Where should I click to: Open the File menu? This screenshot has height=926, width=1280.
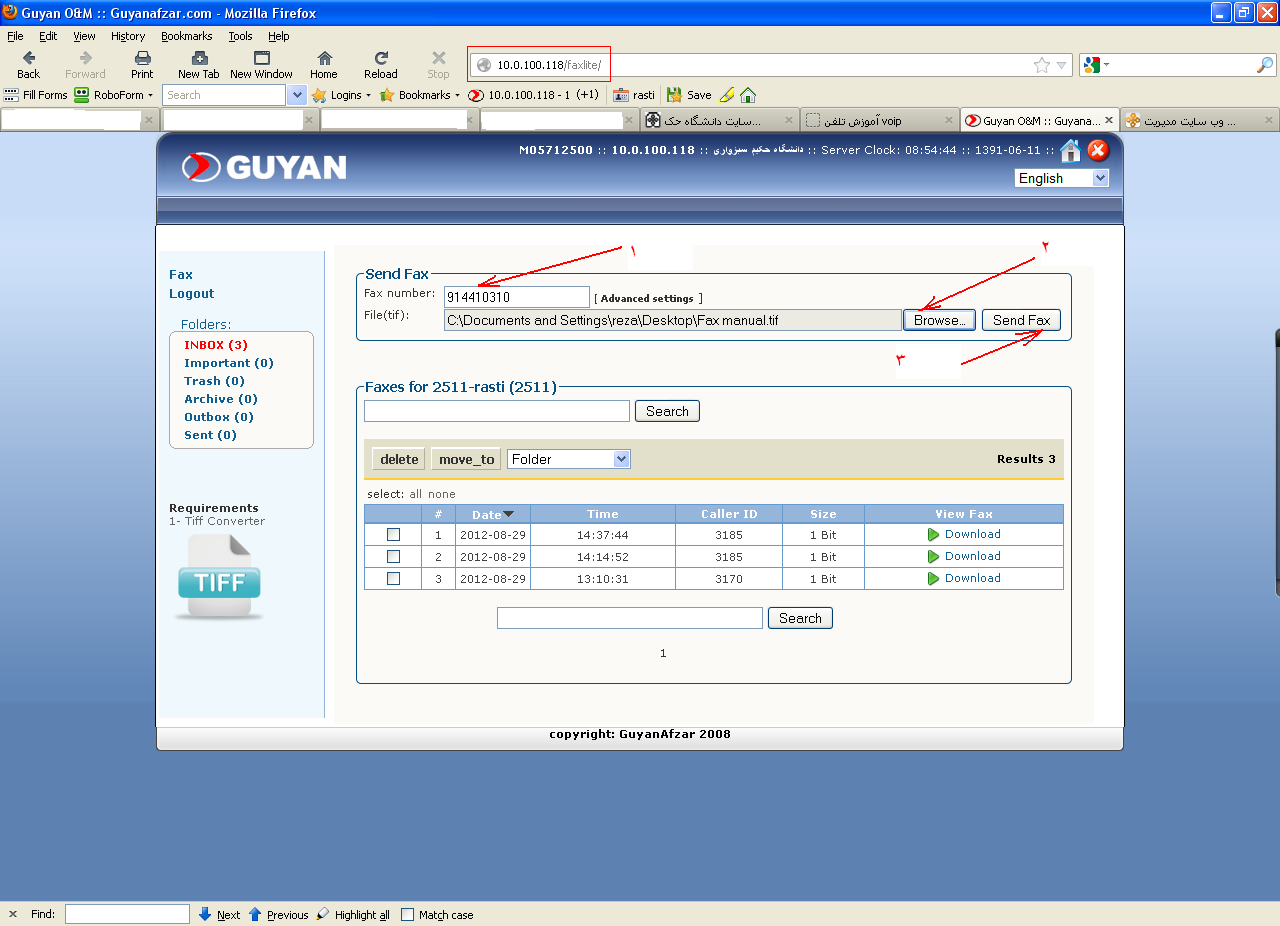pyautogui.click(x=15, y=36)
